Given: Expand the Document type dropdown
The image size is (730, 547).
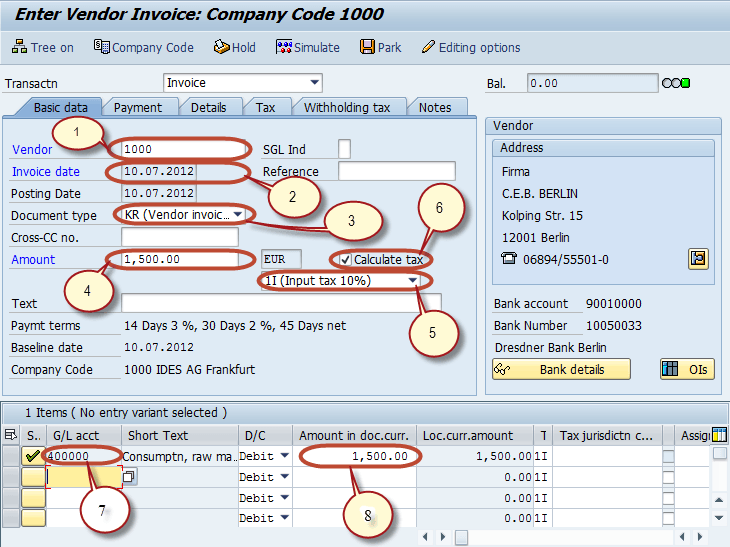Looking at the screenshot, I should pyautogui.click(x=237, y=215).
